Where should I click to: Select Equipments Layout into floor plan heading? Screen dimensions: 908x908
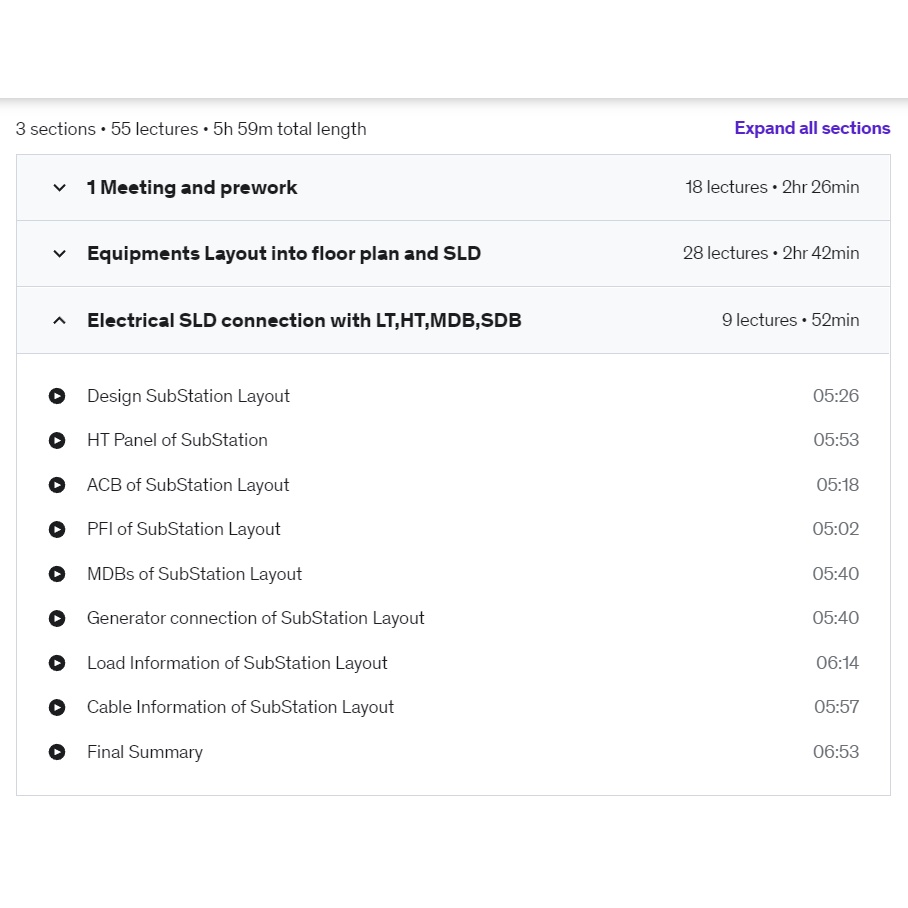click(284, 254)
